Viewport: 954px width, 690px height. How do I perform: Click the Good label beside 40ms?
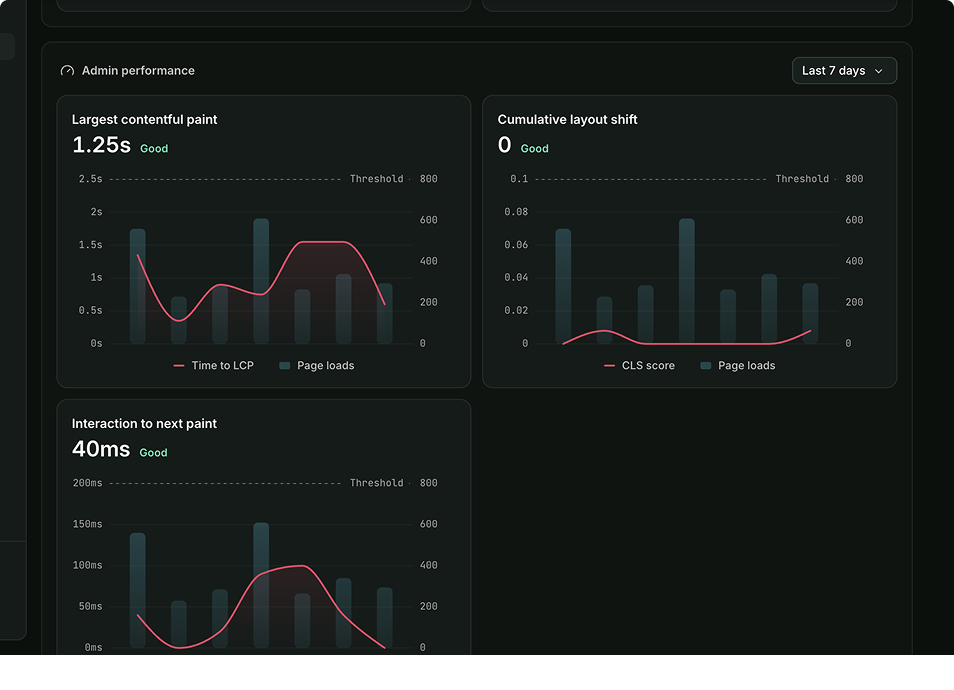tap(153, 453)
